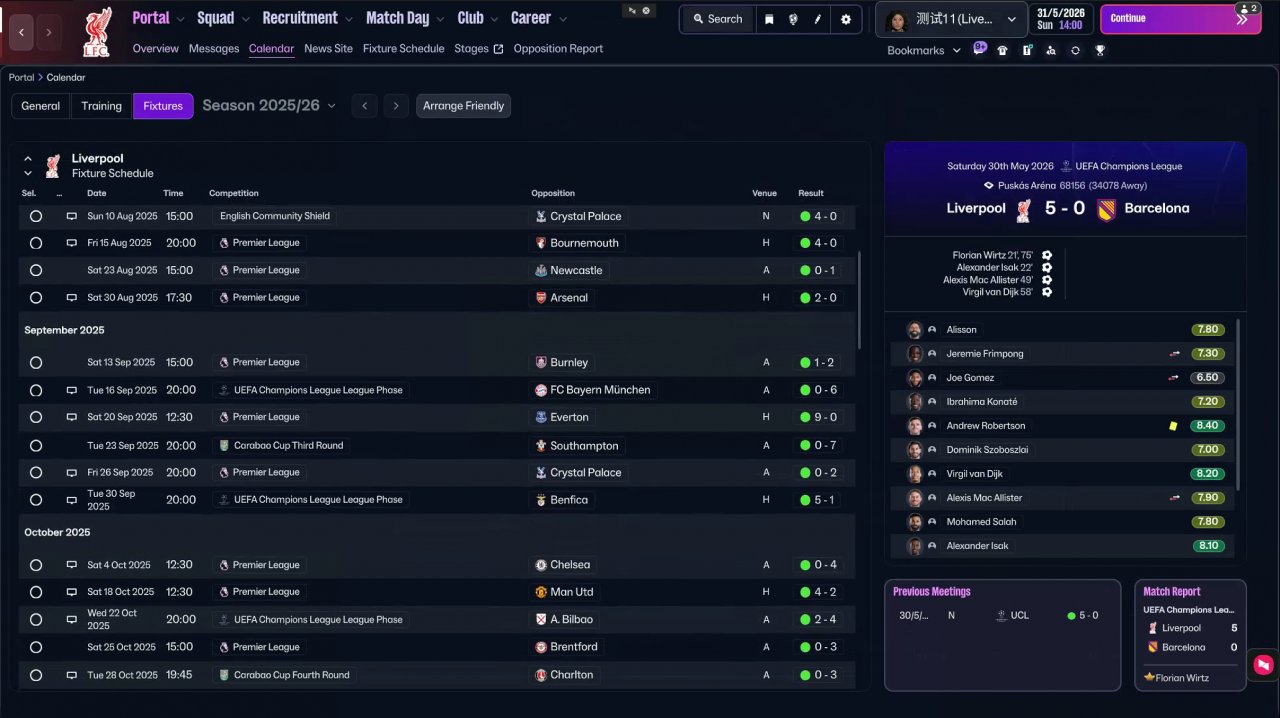Open the Recruitment dropdown menu
The width and height of the screenshot is (1280, 718).
pos(308,18)
